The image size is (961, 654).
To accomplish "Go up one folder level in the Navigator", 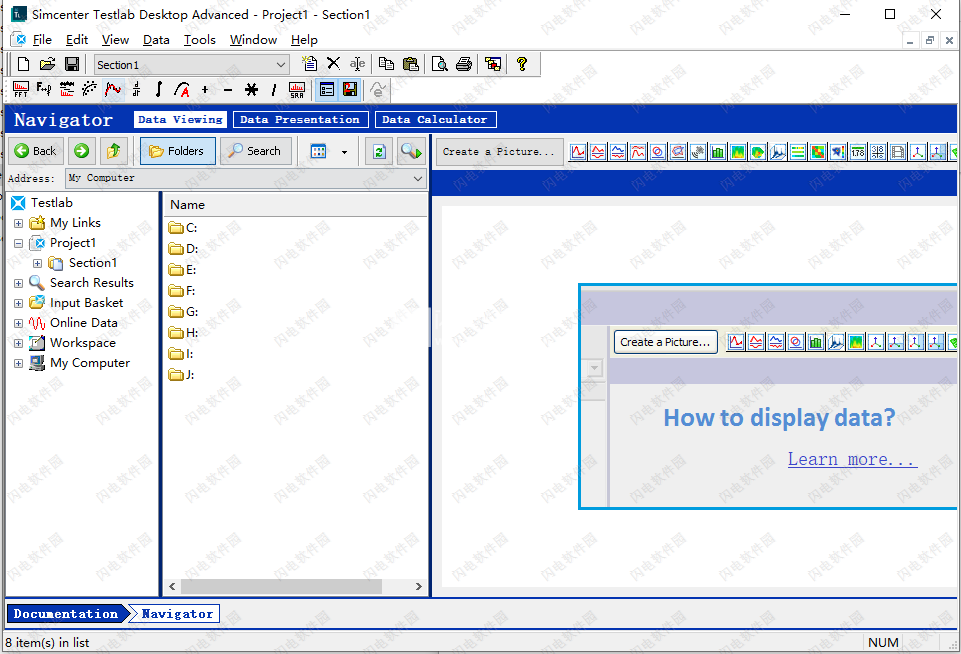I will click(113, 151).
